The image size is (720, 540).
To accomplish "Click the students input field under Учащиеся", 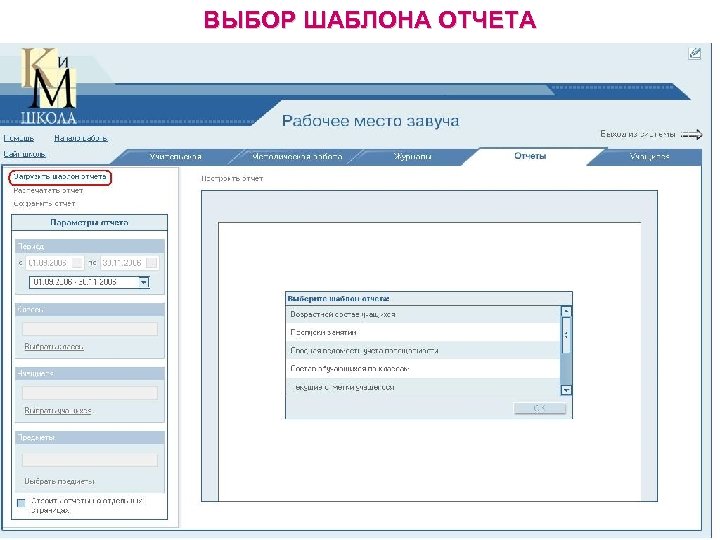I will tap(90, 393).
